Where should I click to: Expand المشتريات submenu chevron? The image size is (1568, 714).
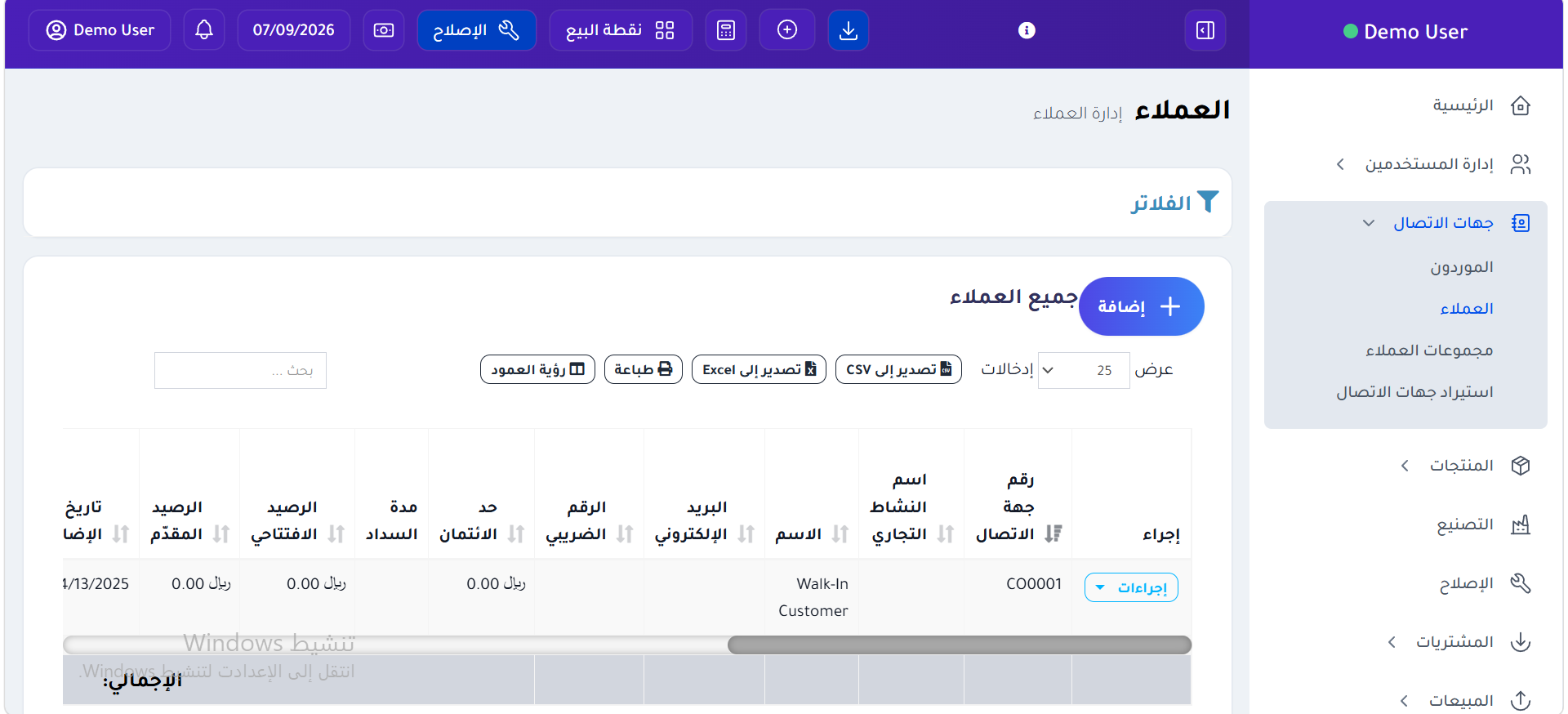point(1392,642)
